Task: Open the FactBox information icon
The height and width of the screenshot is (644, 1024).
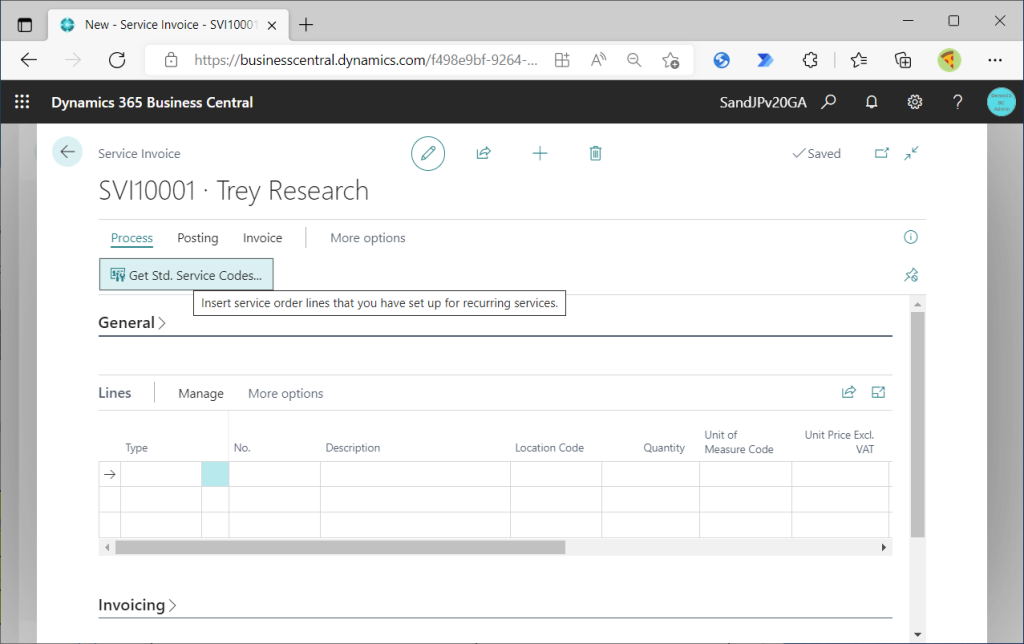Action: (x=910, y=237)
